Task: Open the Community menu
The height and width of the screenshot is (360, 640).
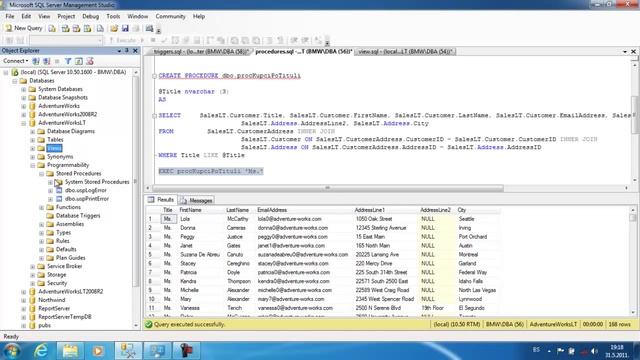Action: coord(170,16)
